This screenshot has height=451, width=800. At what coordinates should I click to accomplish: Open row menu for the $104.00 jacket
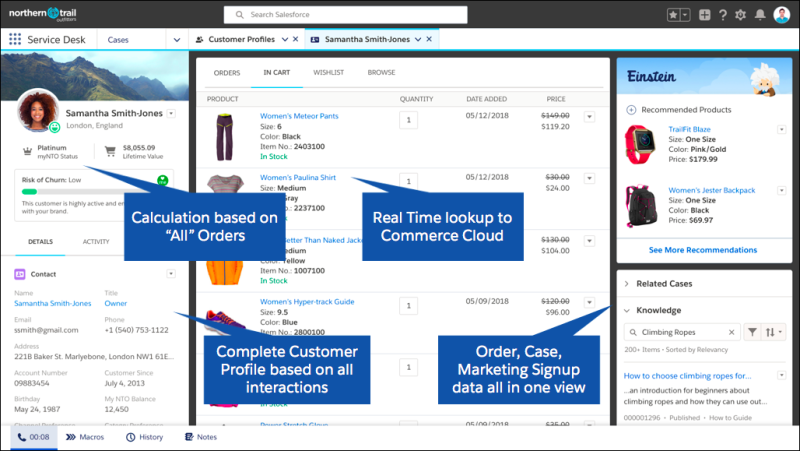point(589,240)
